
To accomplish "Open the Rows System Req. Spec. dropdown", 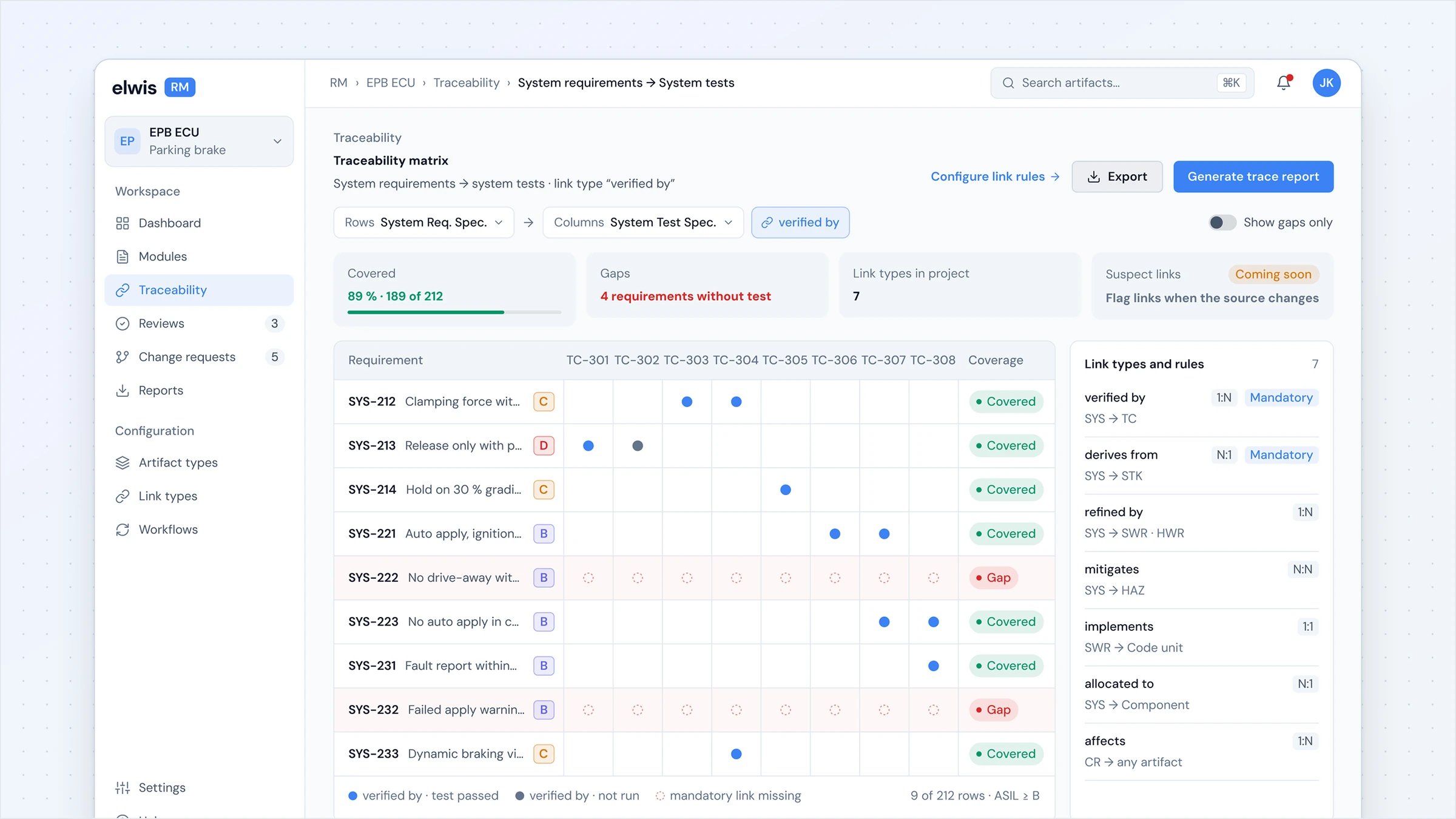I will click(x=423, y=223).
